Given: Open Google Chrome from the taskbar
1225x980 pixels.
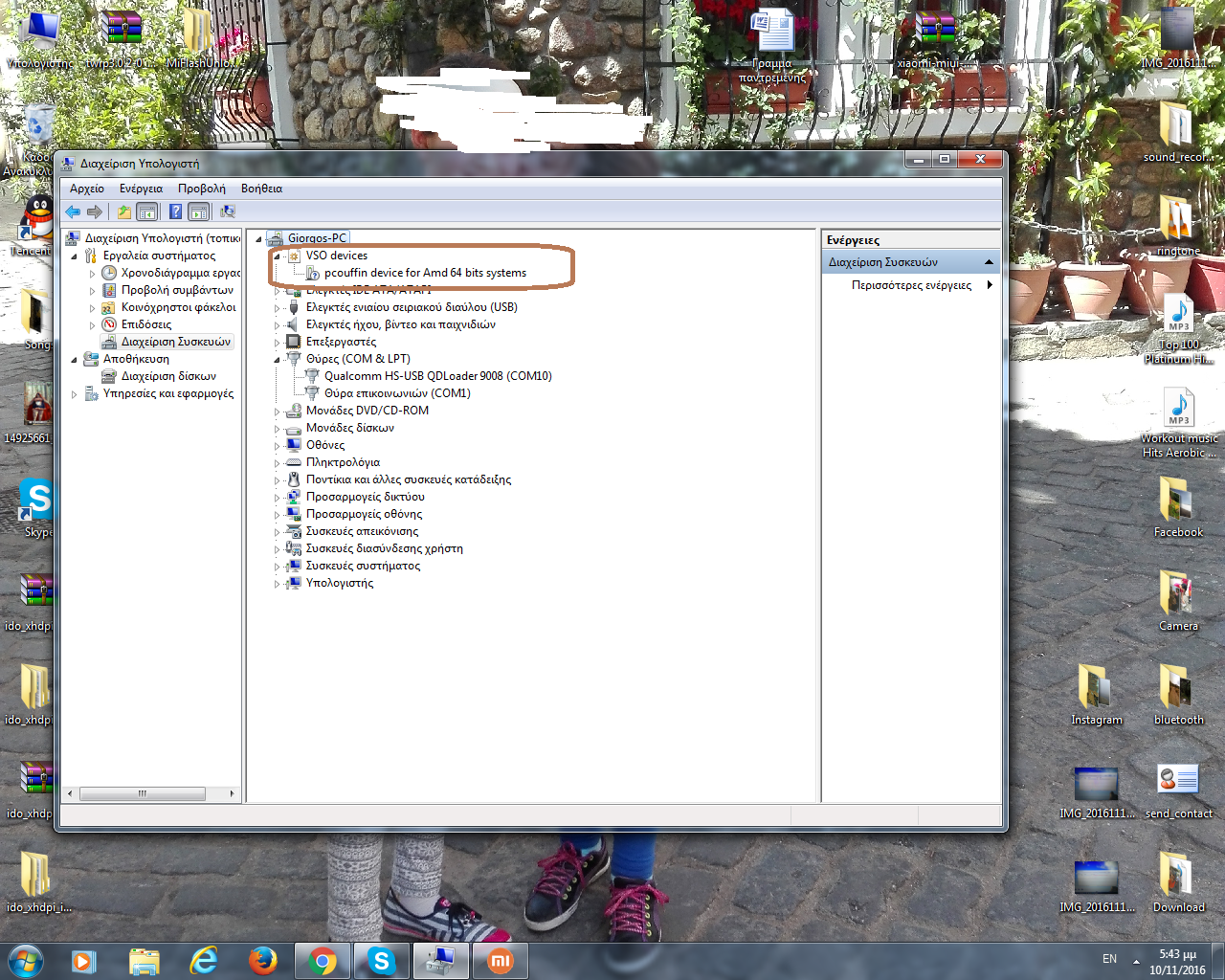Looking at the screenshot, I should pos(323,960).
